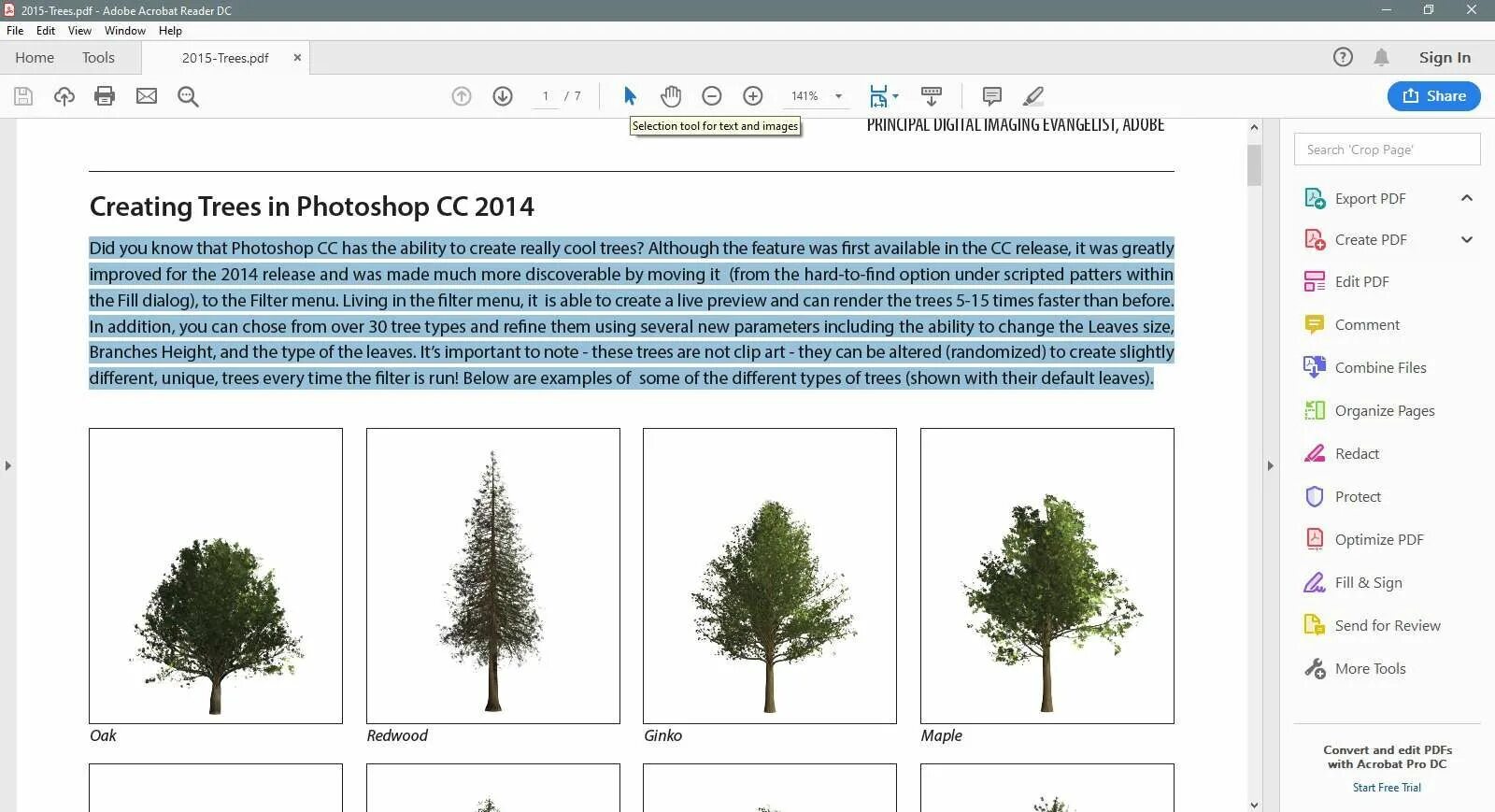
Task: Go to previous page arrow
Action: [462, 96]
